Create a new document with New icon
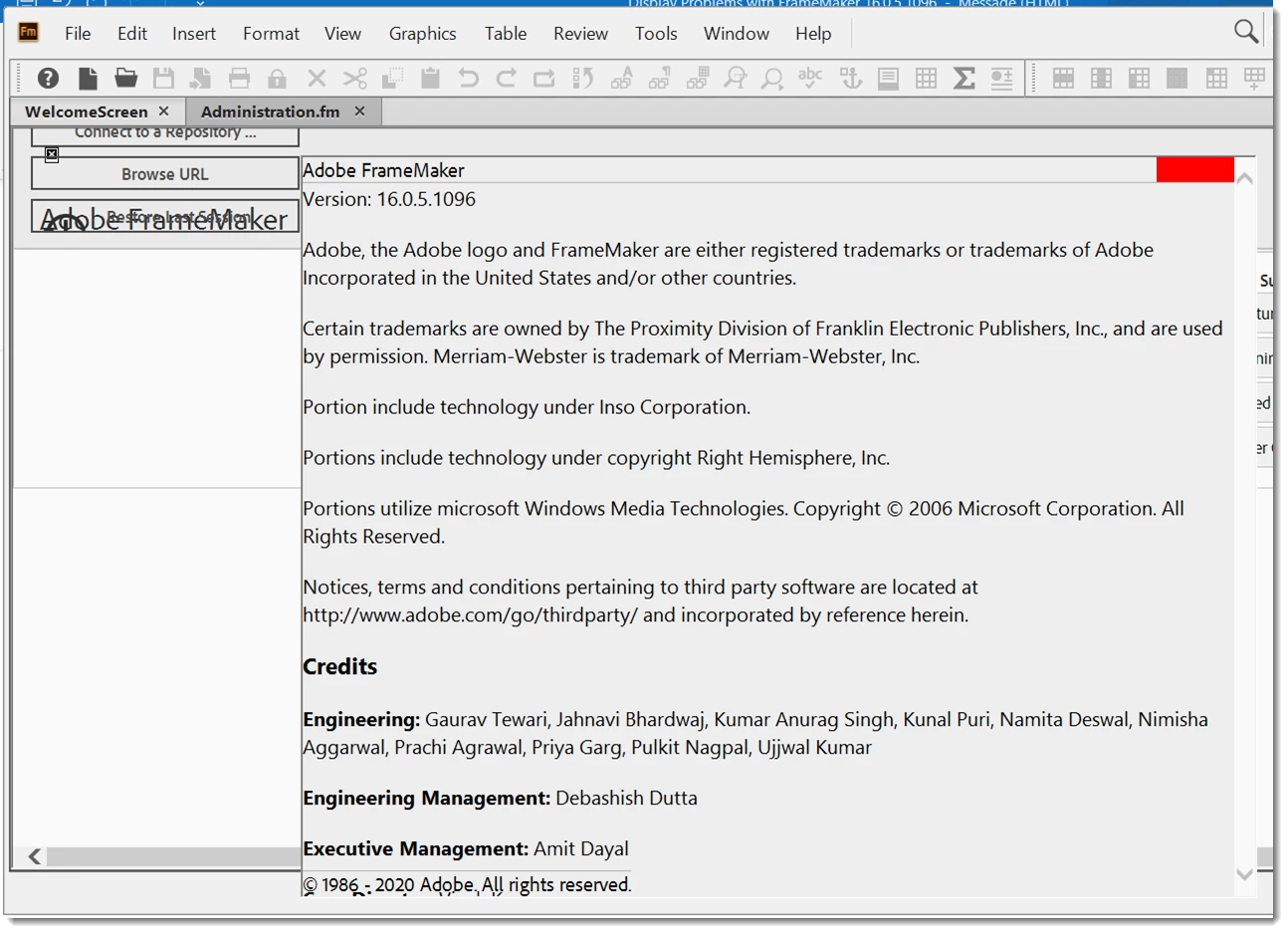The image size is (1288, 933). (89, 78)
